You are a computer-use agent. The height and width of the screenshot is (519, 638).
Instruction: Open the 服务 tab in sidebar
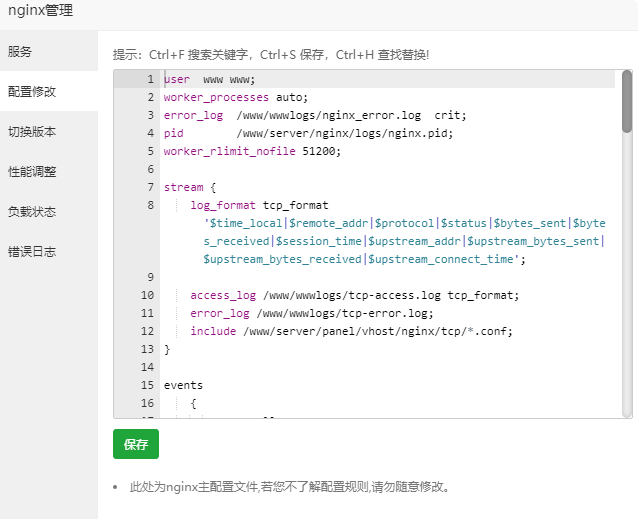[20, 51]
